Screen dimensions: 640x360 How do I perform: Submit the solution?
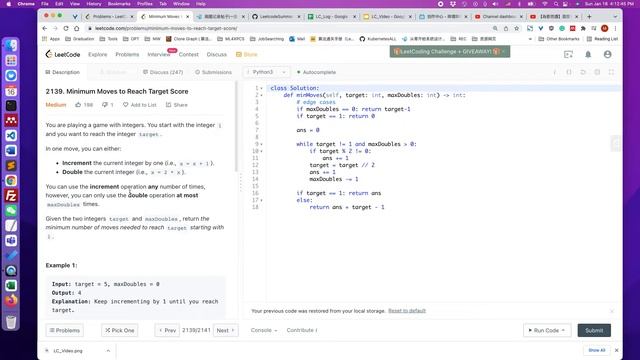click(x=594, y=330)
